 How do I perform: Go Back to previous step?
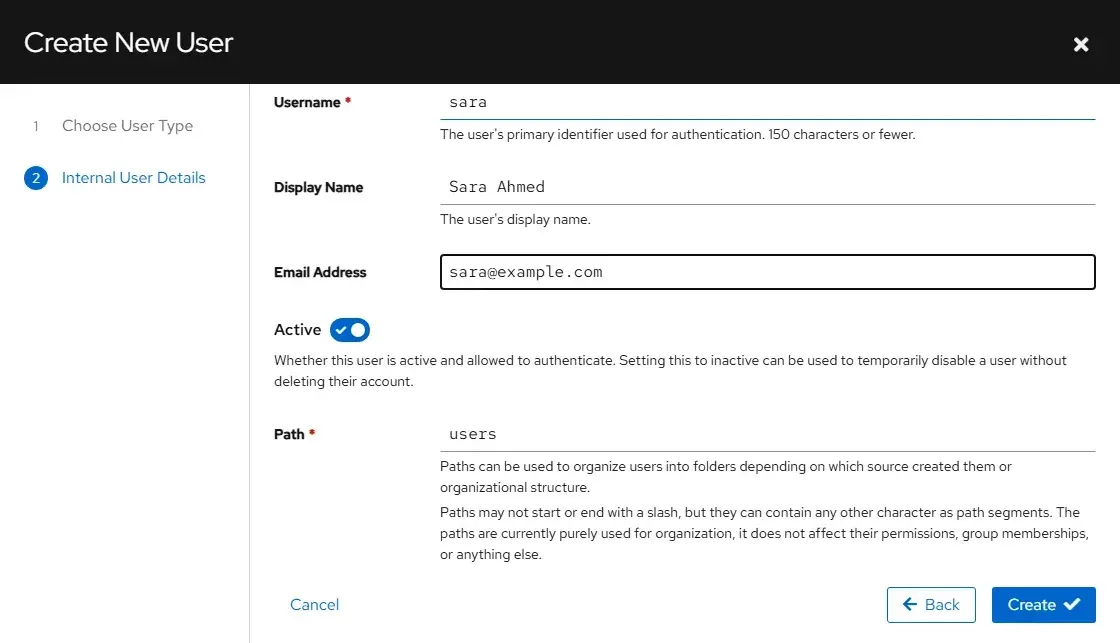(931, 605)
